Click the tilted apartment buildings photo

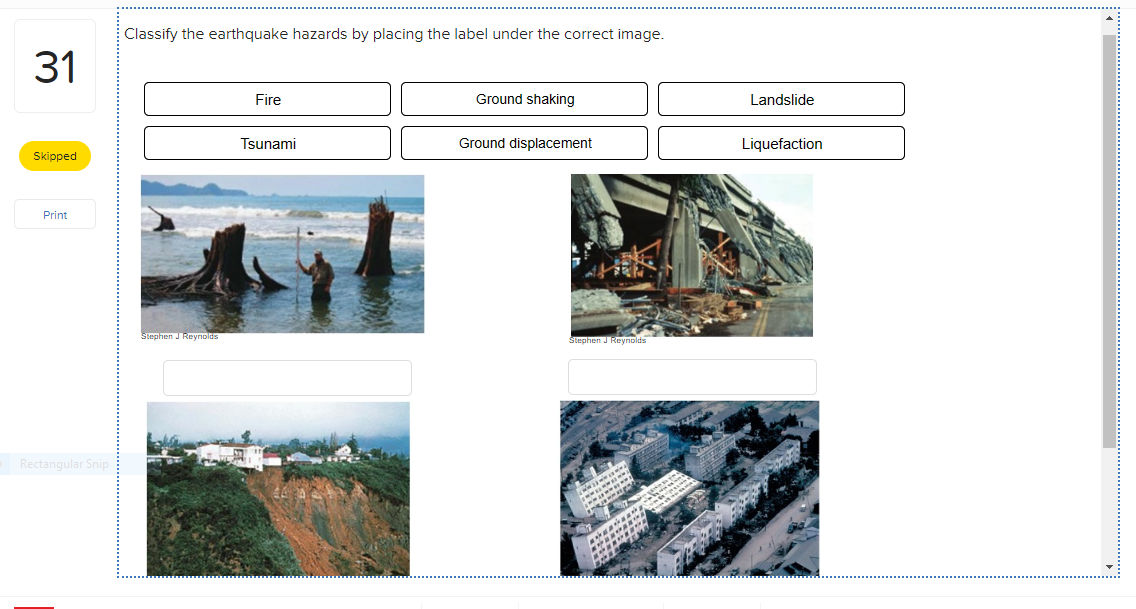689,489
